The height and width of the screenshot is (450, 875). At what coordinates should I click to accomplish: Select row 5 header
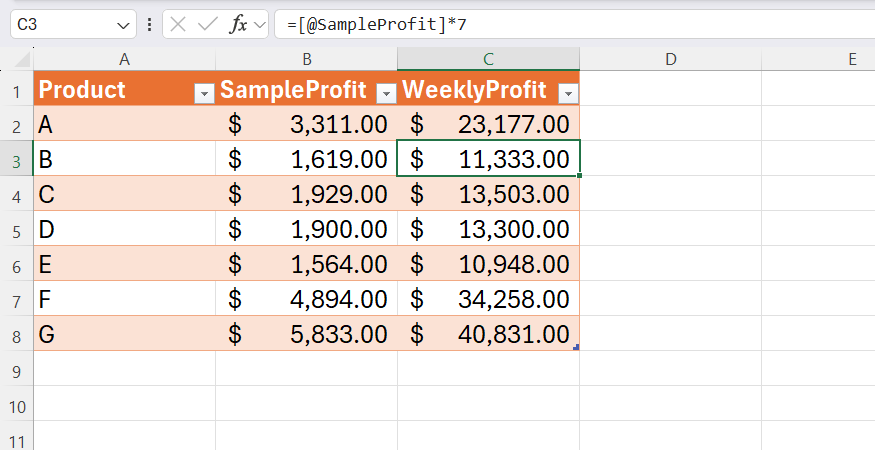coord(17,228)
